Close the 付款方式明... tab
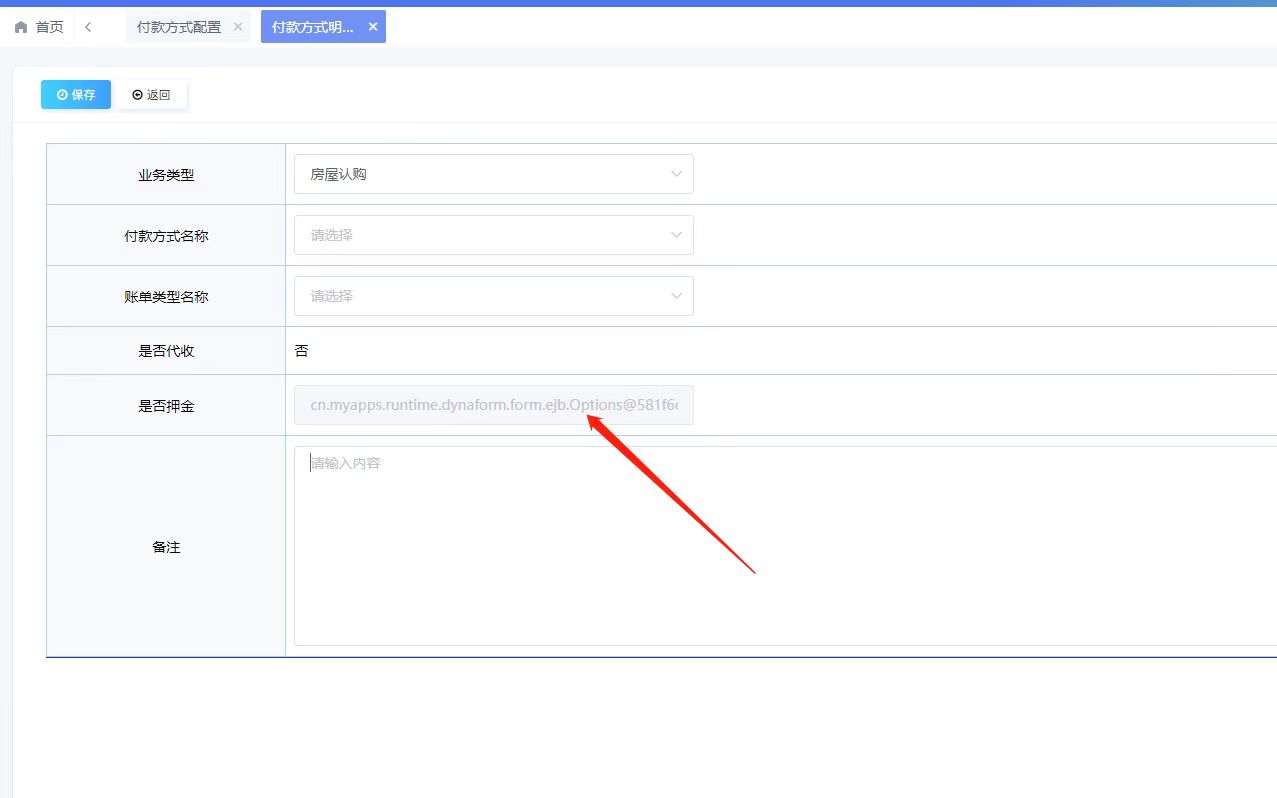 373,27
